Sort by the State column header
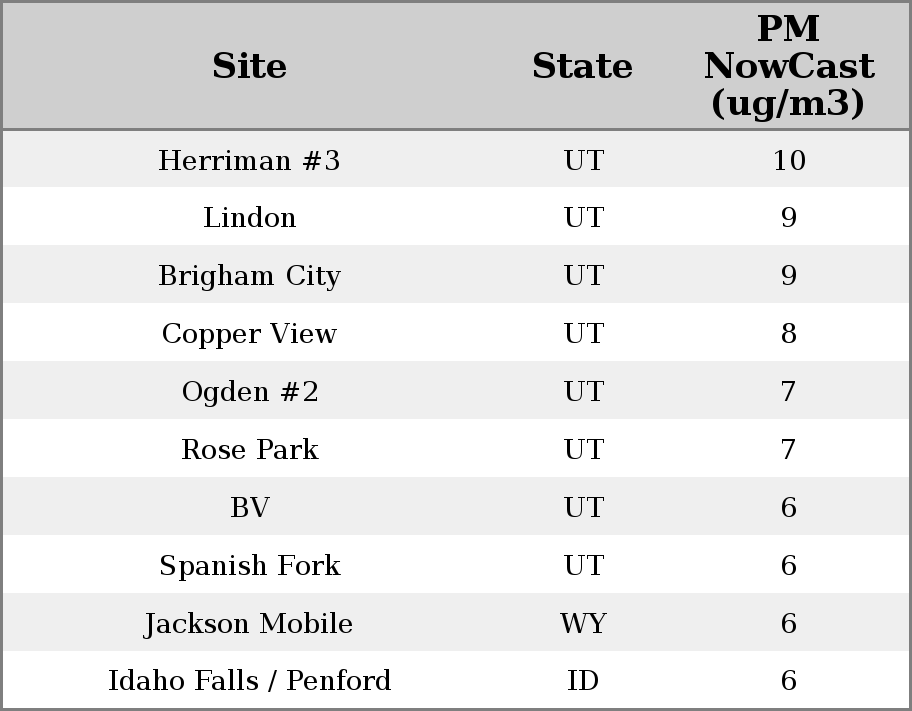Viewport: 912px width, 711px height. (582, 67)
